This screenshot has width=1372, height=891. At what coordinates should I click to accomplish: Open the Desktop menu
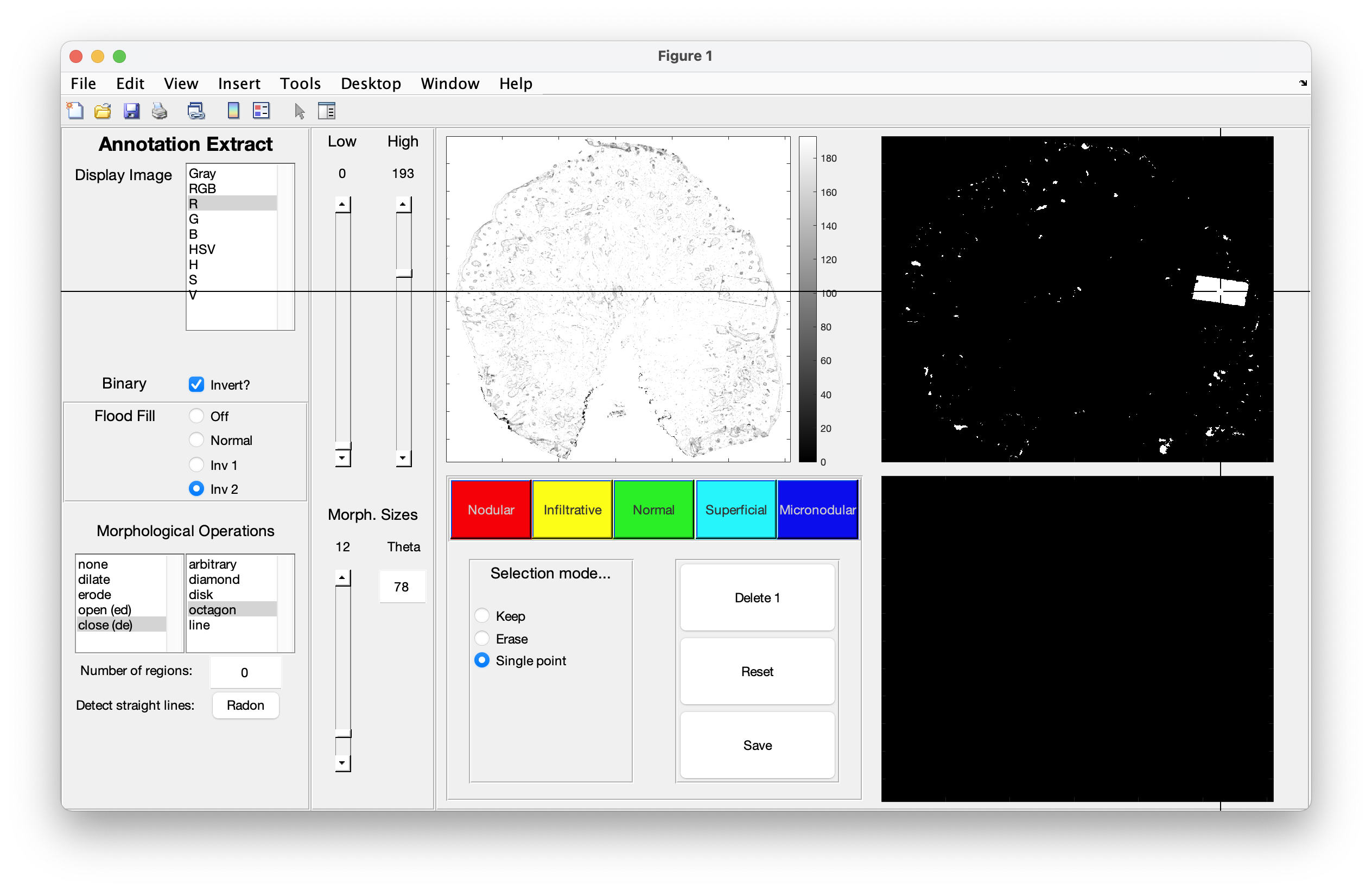[x=371, y=84]
